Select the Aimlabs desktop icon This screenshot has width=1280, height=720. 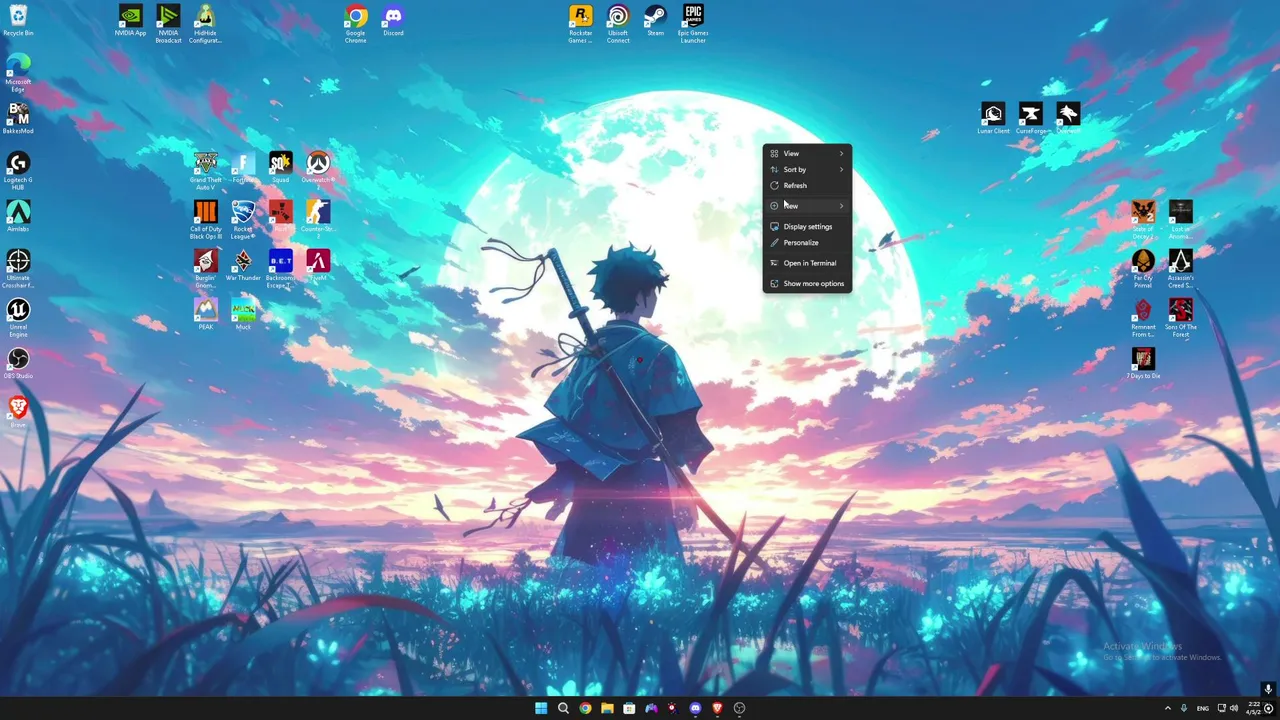point(18,216)
